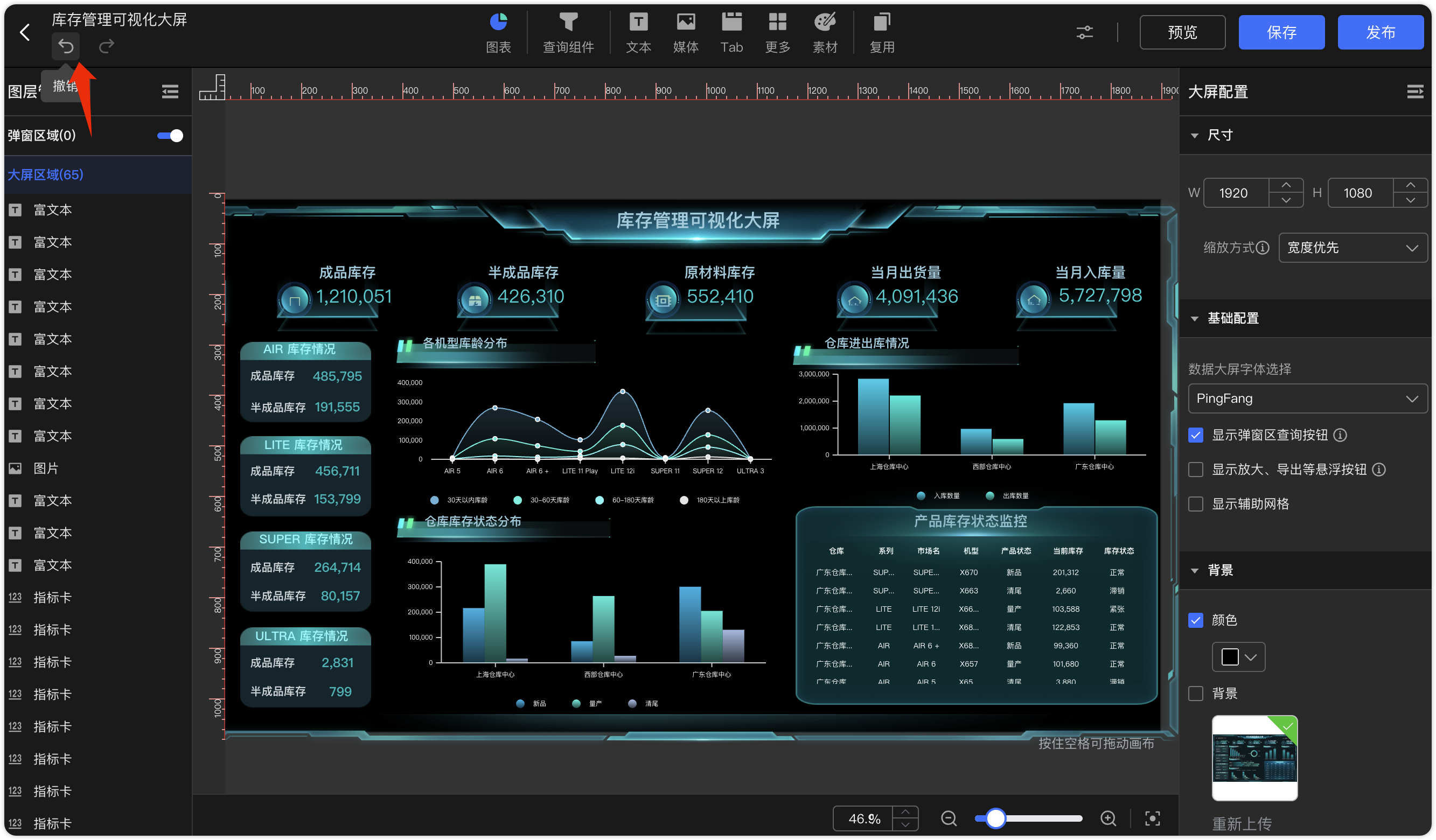1436x840 pixels.
Task: Select the 库存管理可视化大屏 canvas title
Action: (698, 220)
